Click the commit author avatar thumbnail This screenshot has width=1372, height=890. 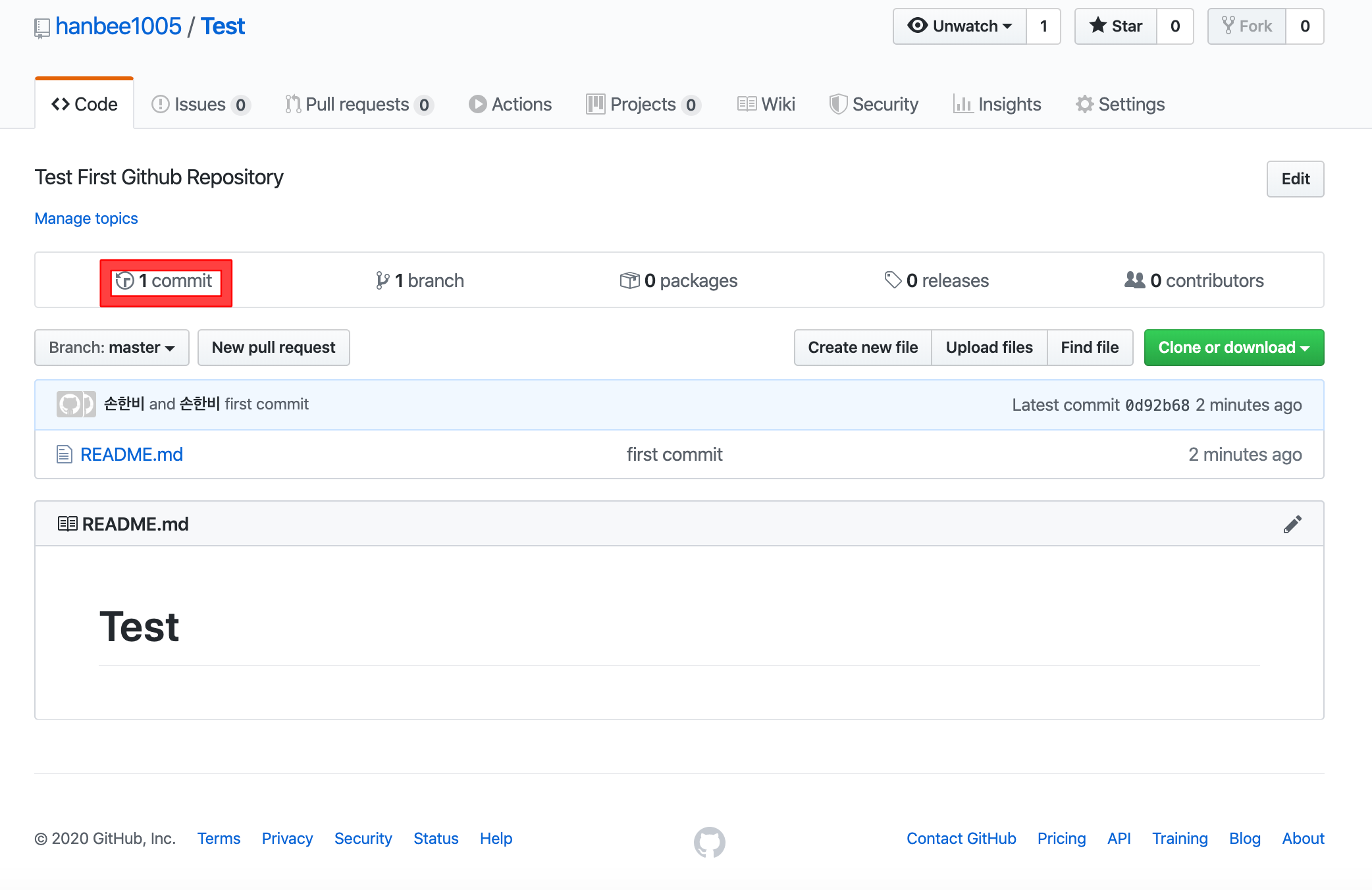(75, 404)
